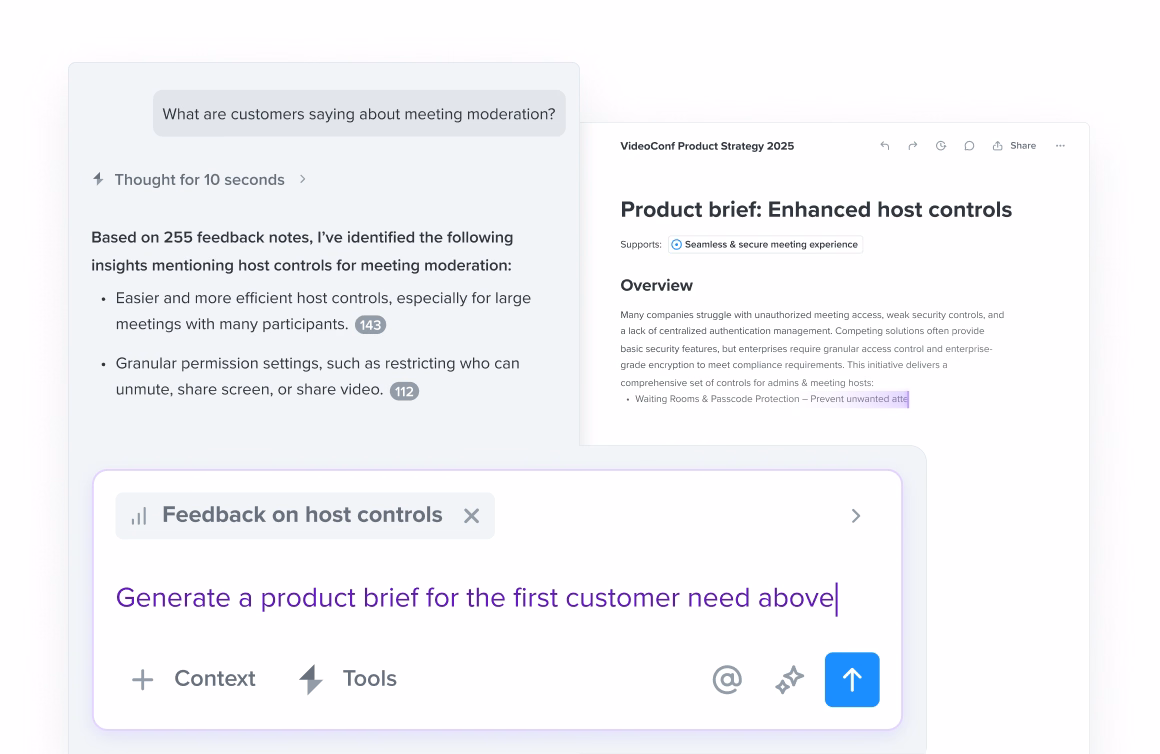Open the more options ellipsis menu
Image resolution: width=1160 pixels, height=754 pixels.
pyautogui.click(x=1060, y=146)
